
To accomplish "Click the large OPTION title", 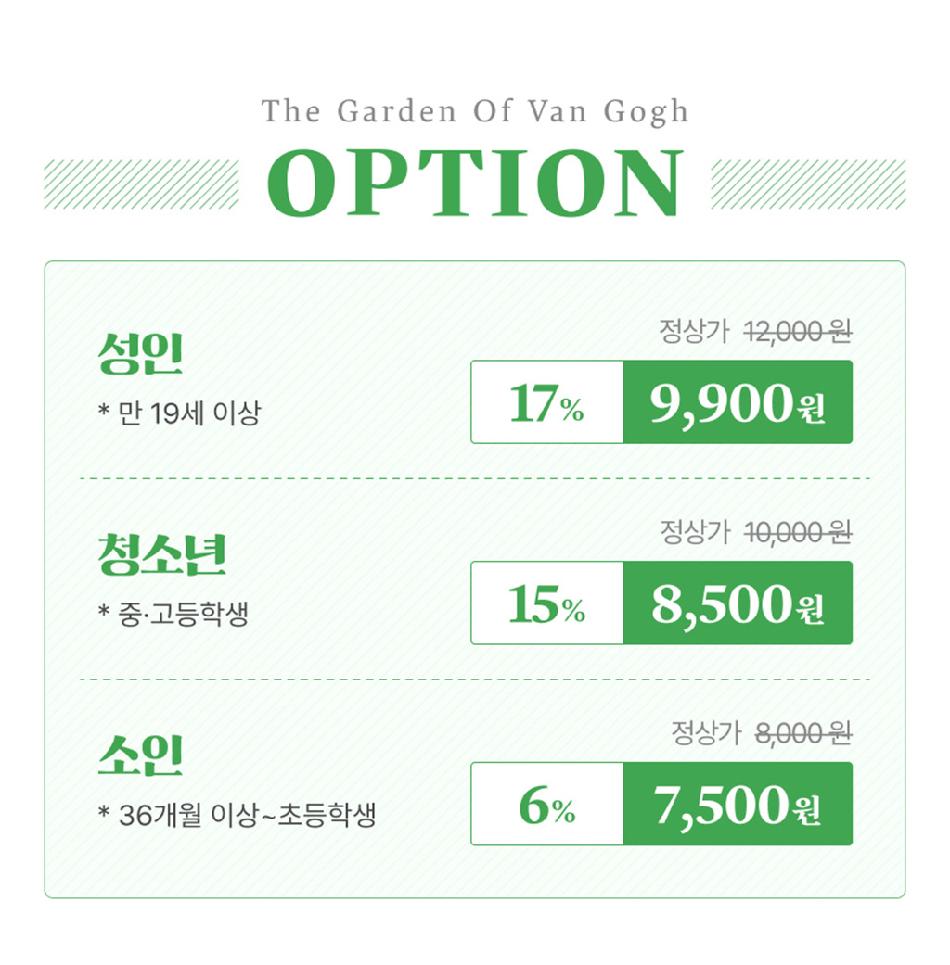I will 475,183.
